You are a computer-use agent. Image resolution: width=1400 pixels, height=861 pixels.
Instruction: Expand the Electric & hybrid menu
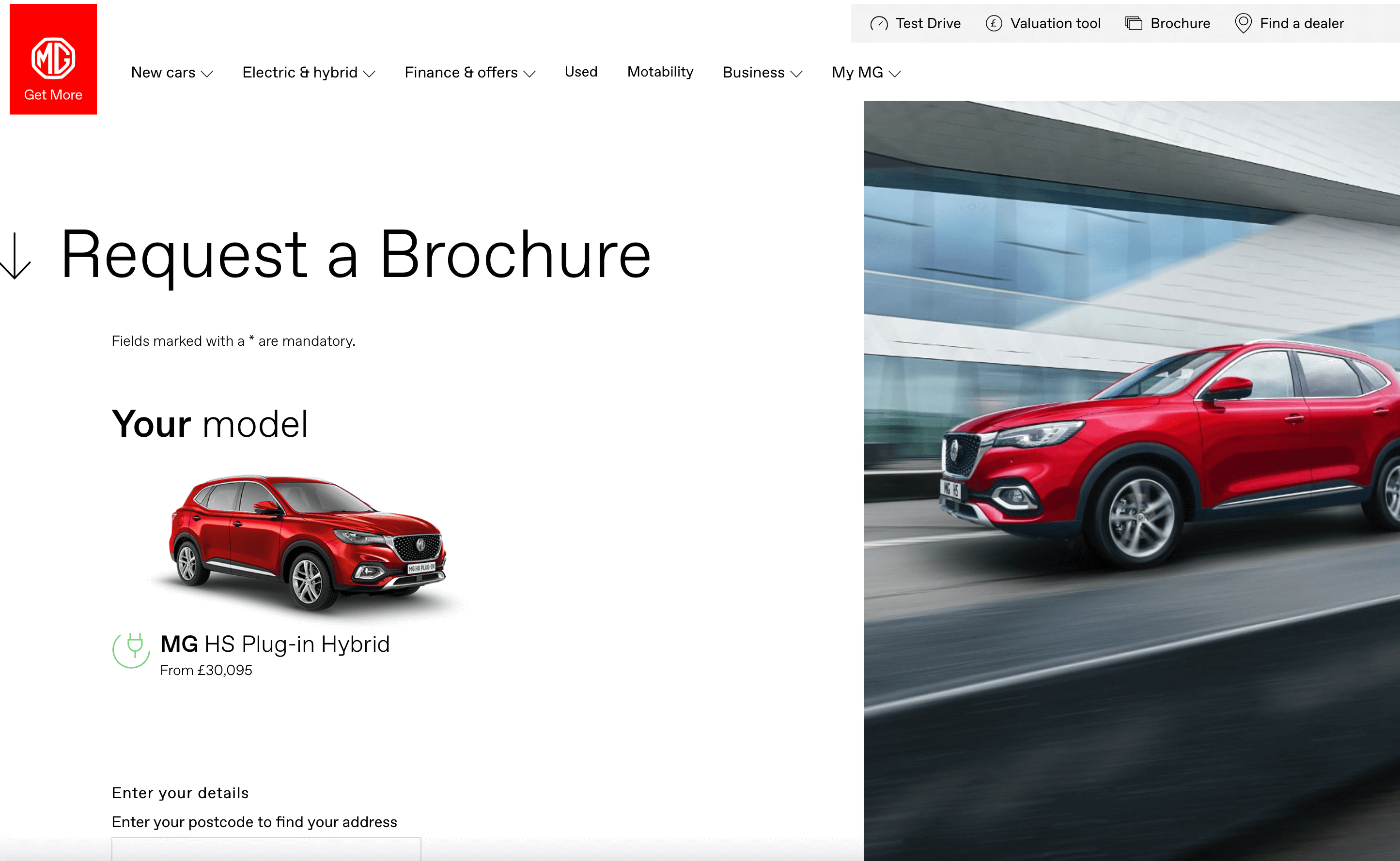pyautogui.click(x=309, y=72)
